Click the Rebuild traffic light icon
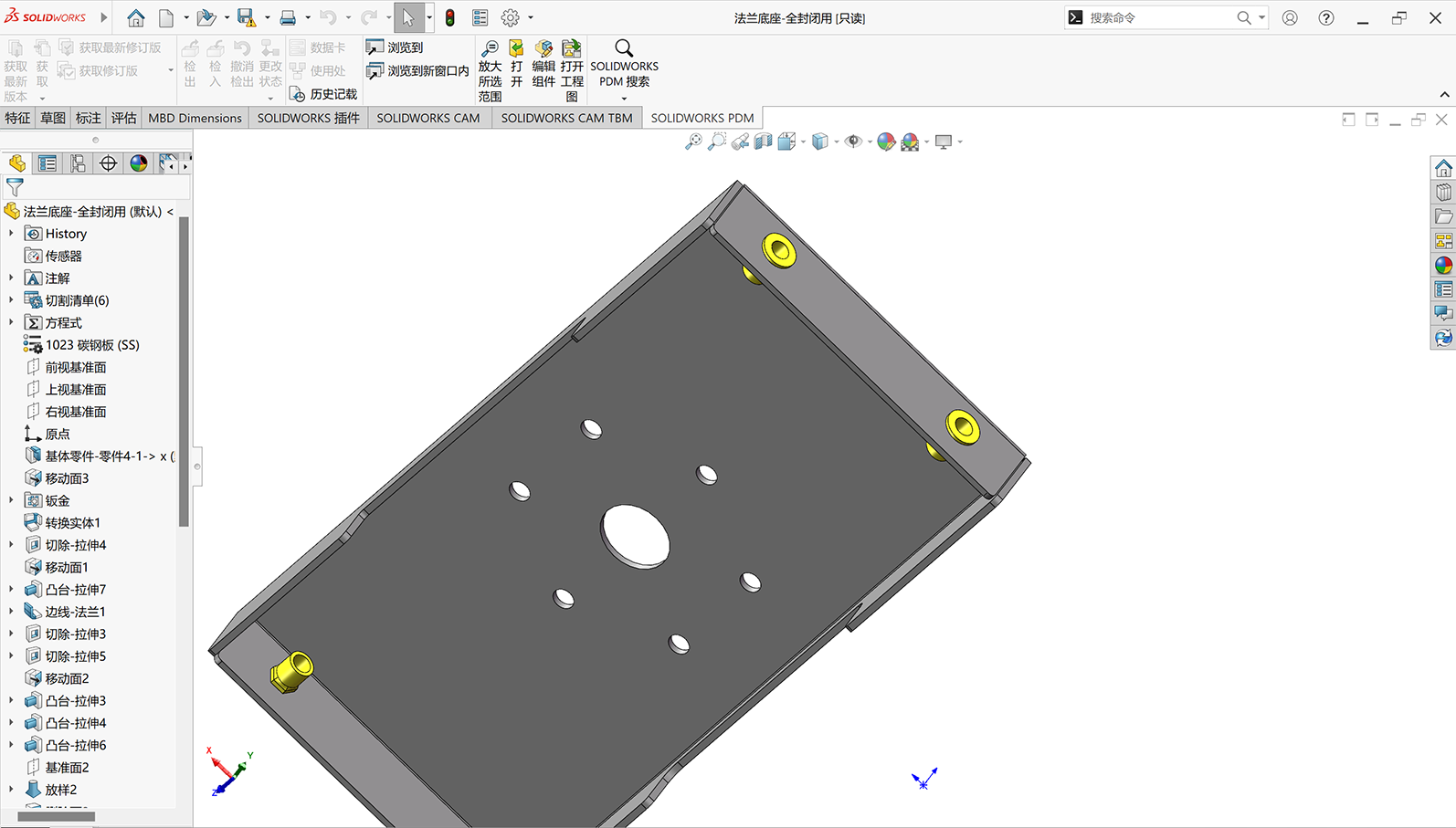Viewport: 1456px width, 828px height. (x=450, y=17)
